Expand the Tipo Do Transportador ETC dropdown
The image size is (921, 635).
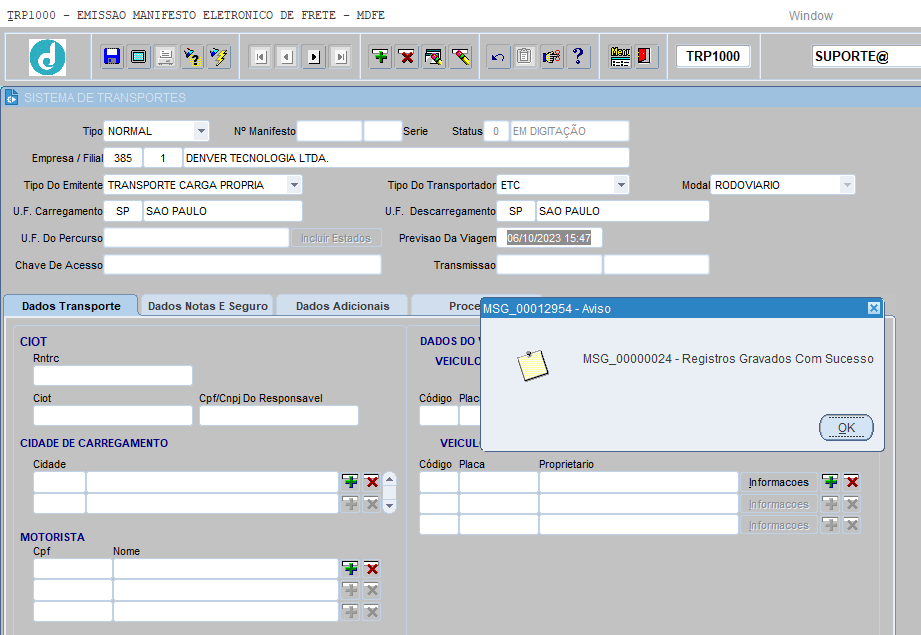pyautogui.click(x=621, y=185)
